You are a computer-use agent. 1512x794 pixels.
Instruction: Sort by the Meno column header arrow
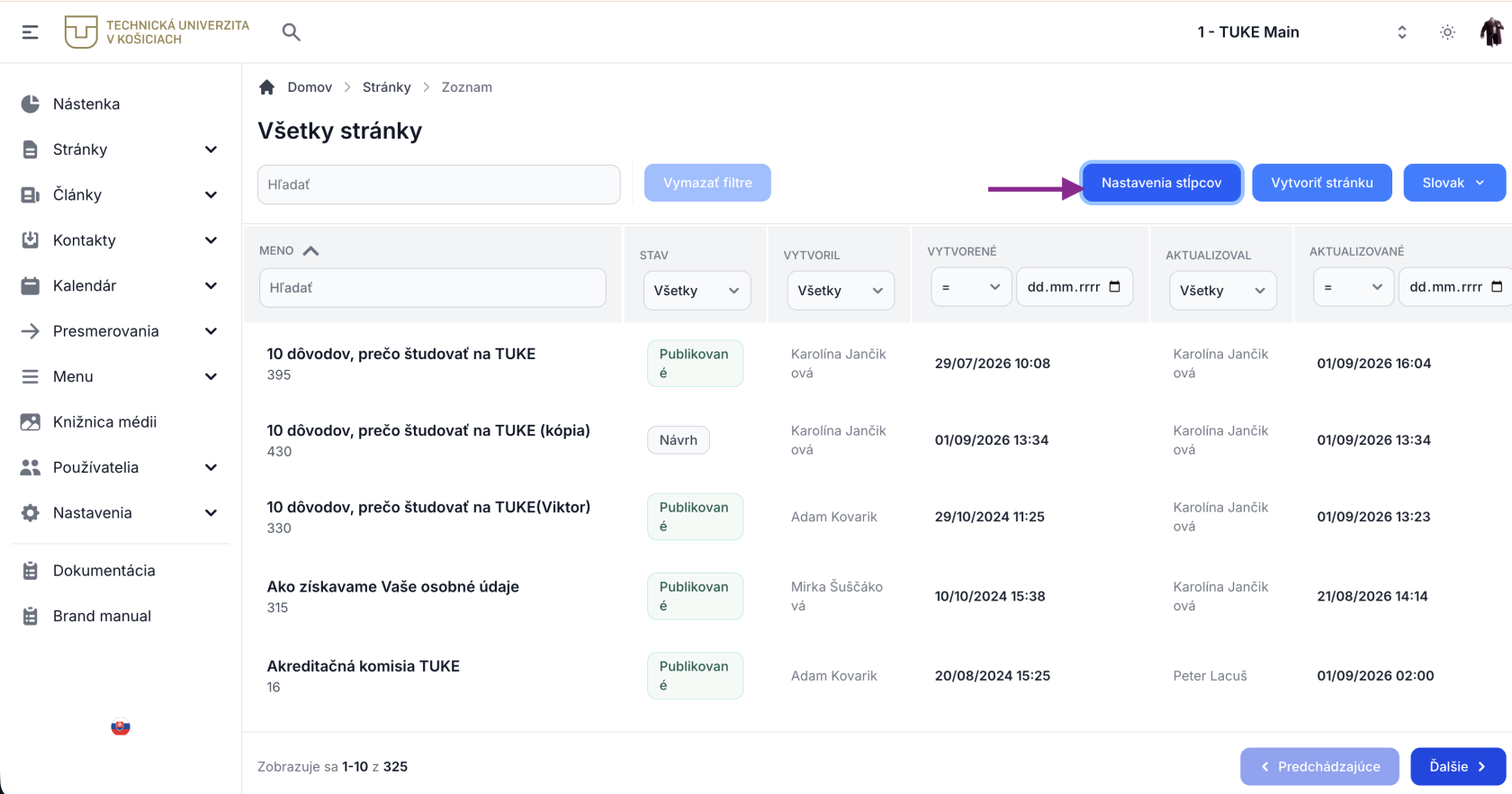point(310,251)
